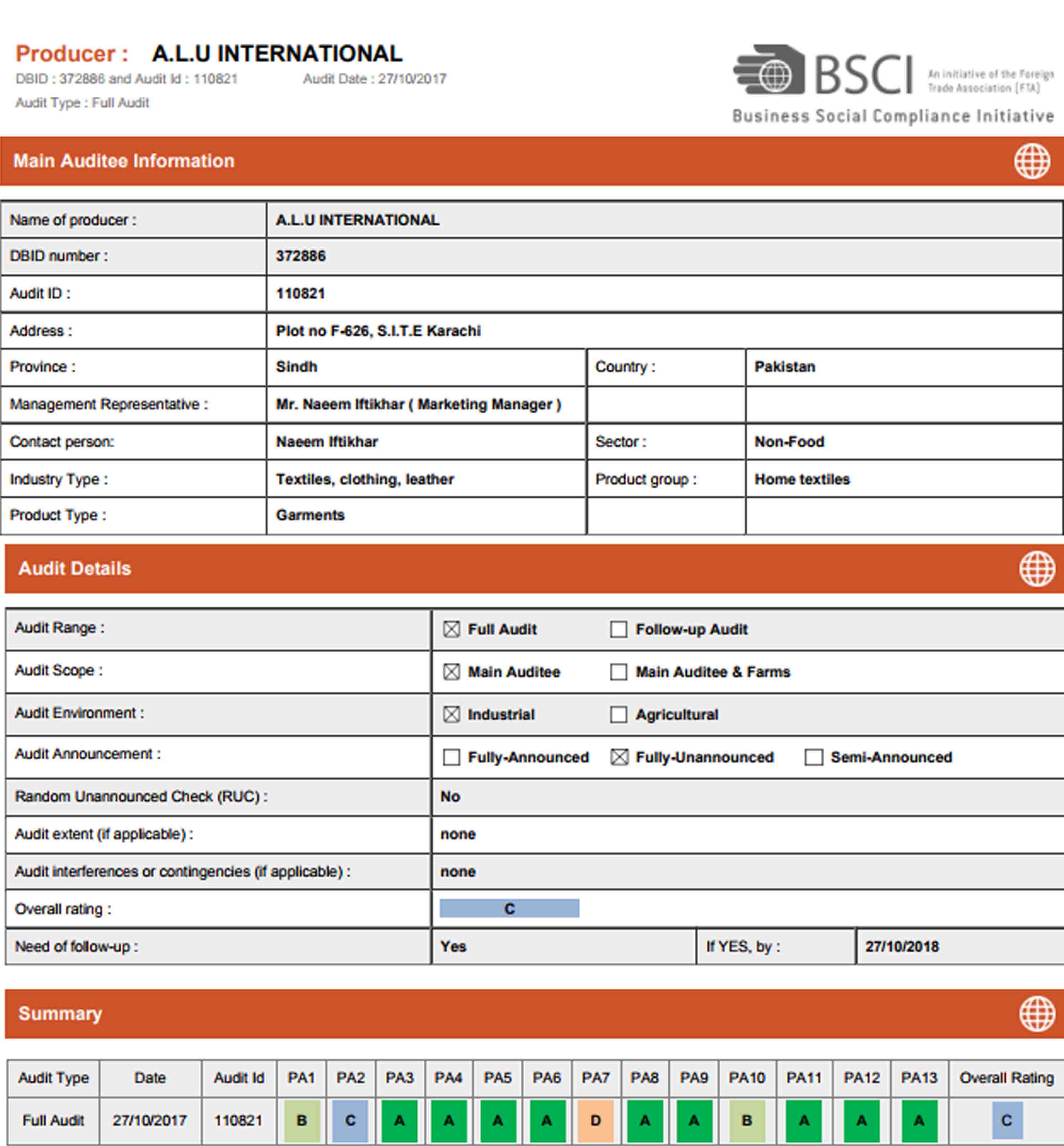Screen dimensions: 1064x1146
Task: Click 'Mr. Naeem Iftikhar ( Marketing Manager )'
Action: coord(418,405)
